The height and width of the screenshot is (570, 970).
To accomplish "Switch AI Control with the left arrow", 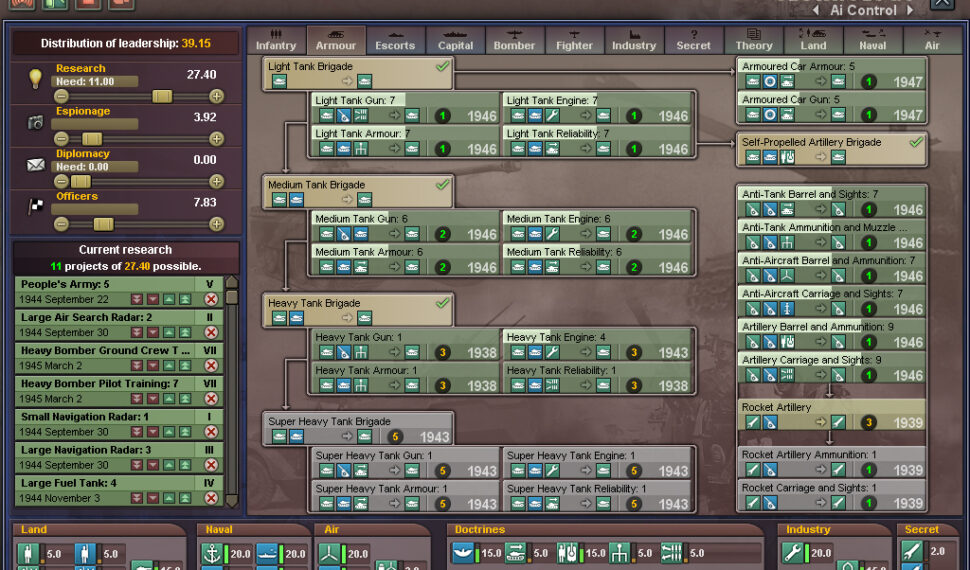I will pyautogui.click(x=815, y=10).
